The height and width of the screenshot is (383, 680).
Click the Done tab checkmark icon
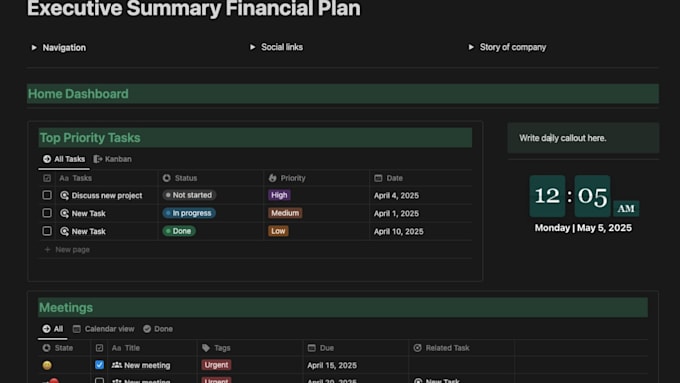click(147, 329)
